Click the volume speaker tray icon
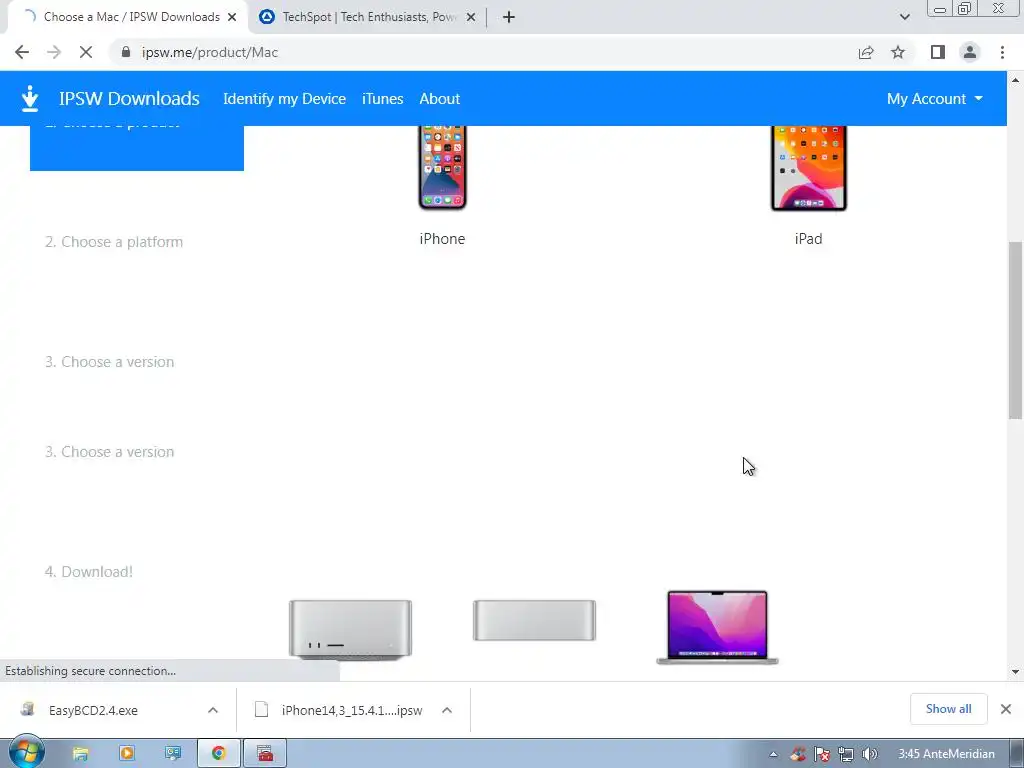Image resolution: width=1024 pixels, height=768 pixels. pyautogui.click(x=869, y=754)
